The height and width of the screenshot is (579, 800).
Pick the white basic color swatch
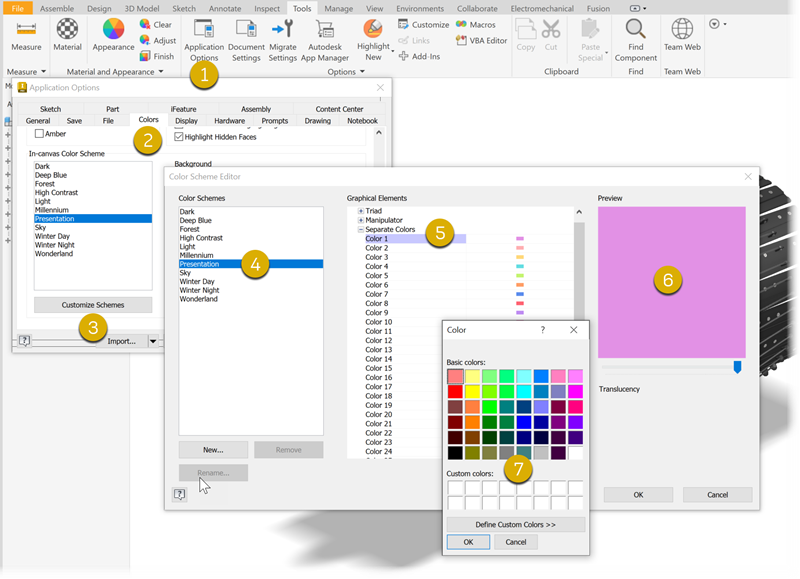pos(576,452)
